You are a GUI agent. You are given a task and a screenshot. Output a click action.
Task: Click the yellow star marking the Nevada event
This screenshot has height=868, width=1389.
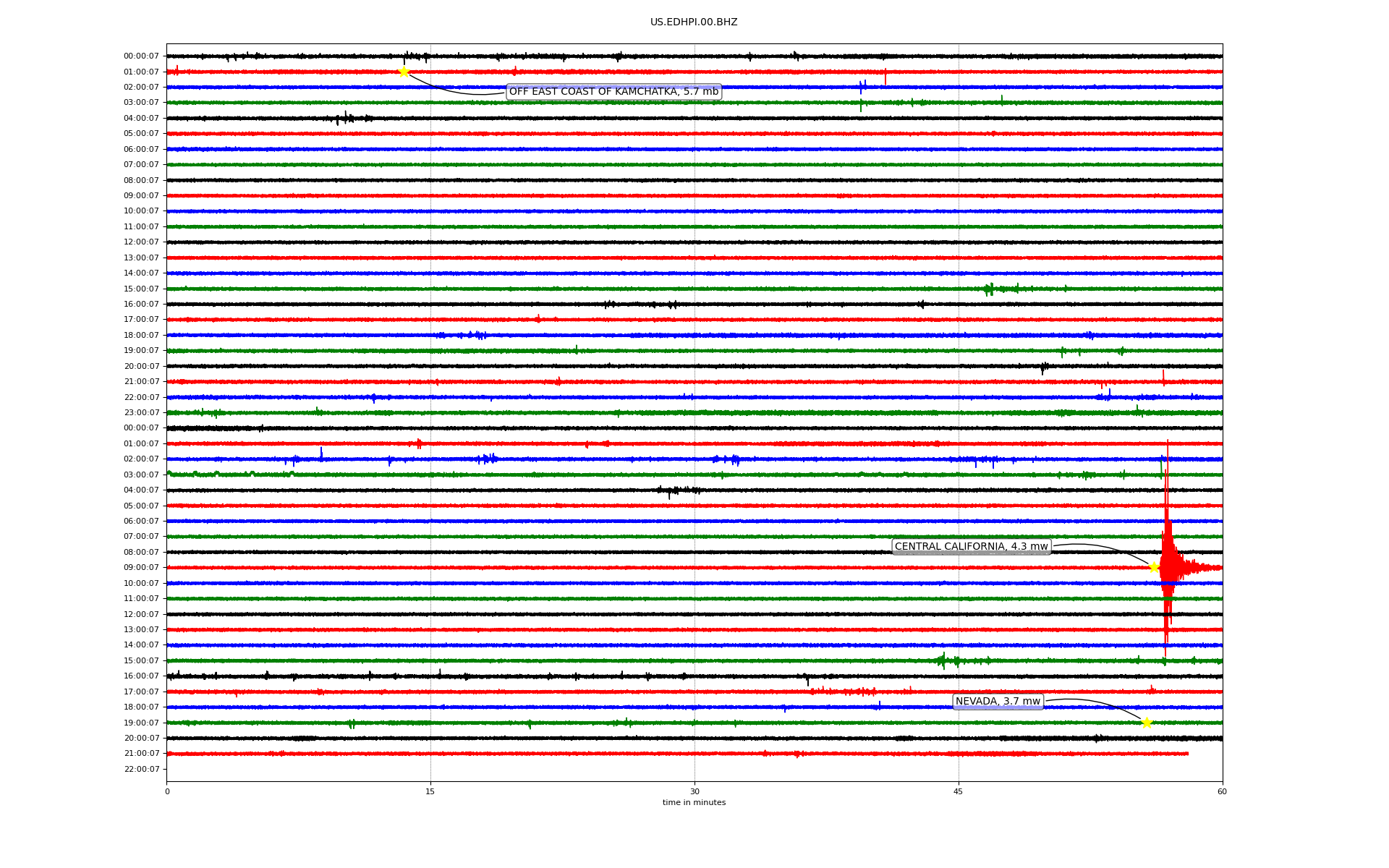click(x=1147, y=723)
